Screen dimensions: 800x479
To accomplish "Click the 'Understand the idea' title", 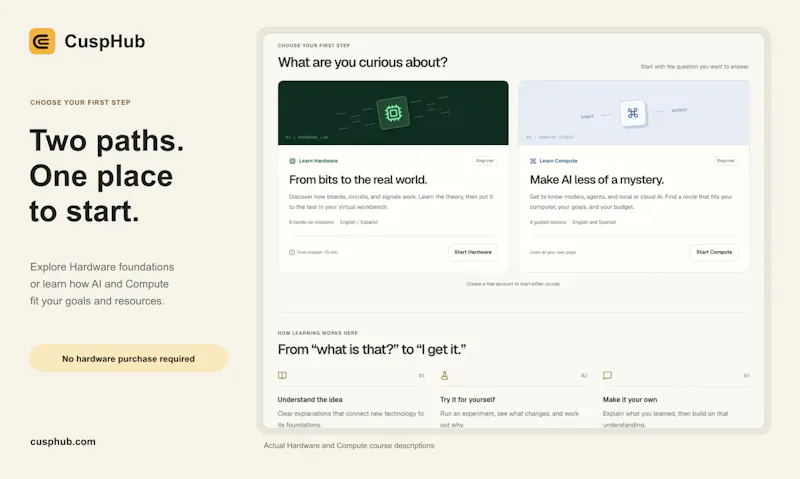I will point(310,399).
